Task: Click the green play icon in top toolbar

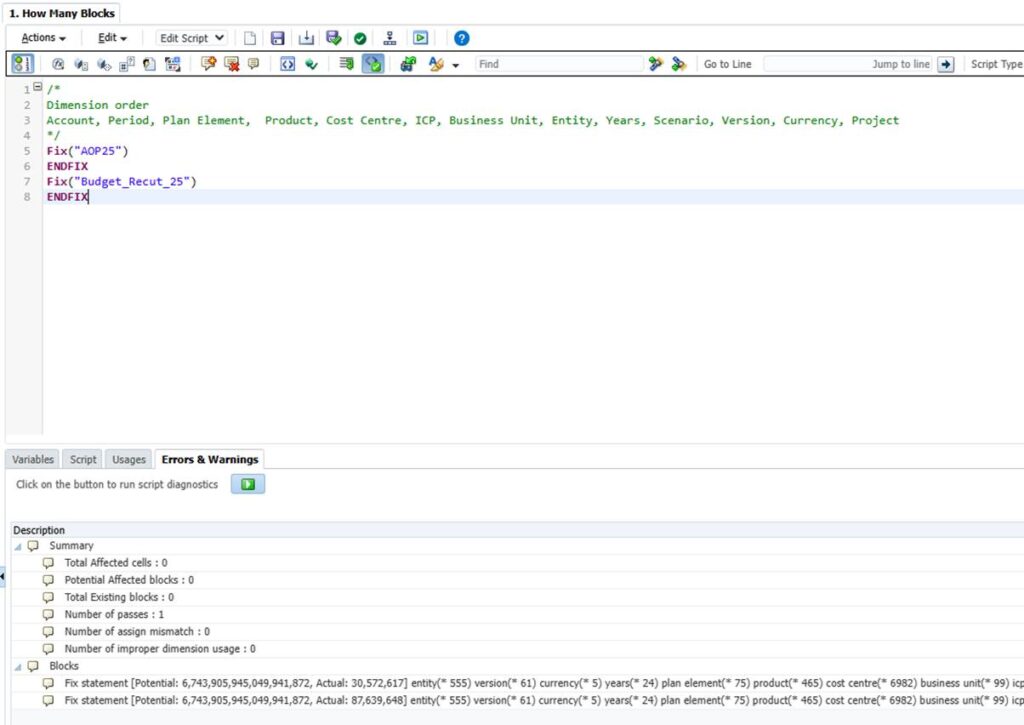Action: [421, 38]
